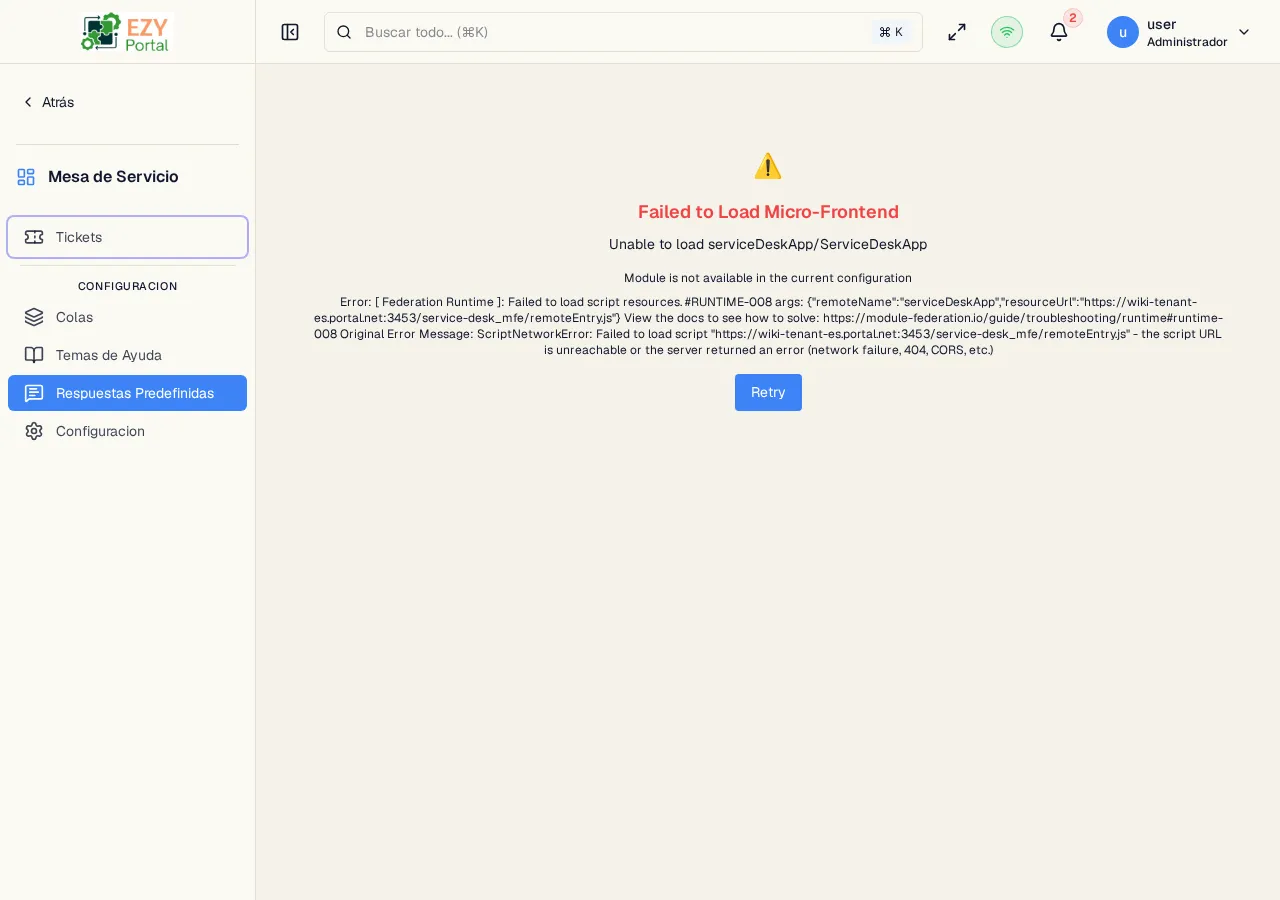
Task: Collapse the sidebar panel toggle icon
Action: (290, 32)
